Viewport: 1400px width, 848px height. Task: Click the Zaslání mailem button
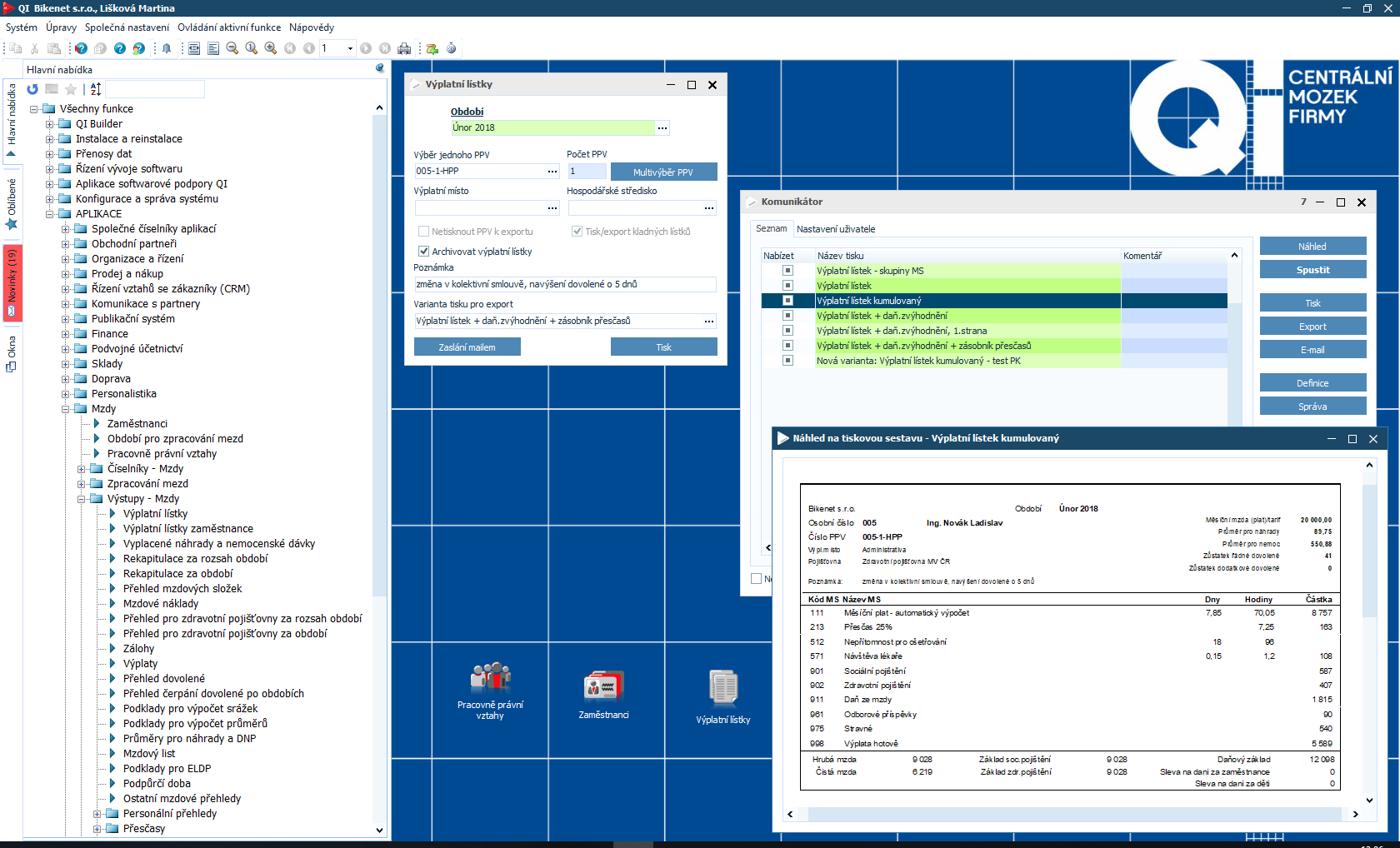(x=467, y=347)
